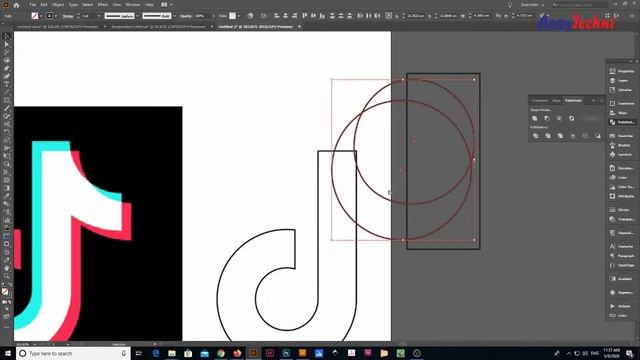Open the Object menu
The height and width of the screenshot is (360, 640).
pyautogui.click(x=58, y=4)
